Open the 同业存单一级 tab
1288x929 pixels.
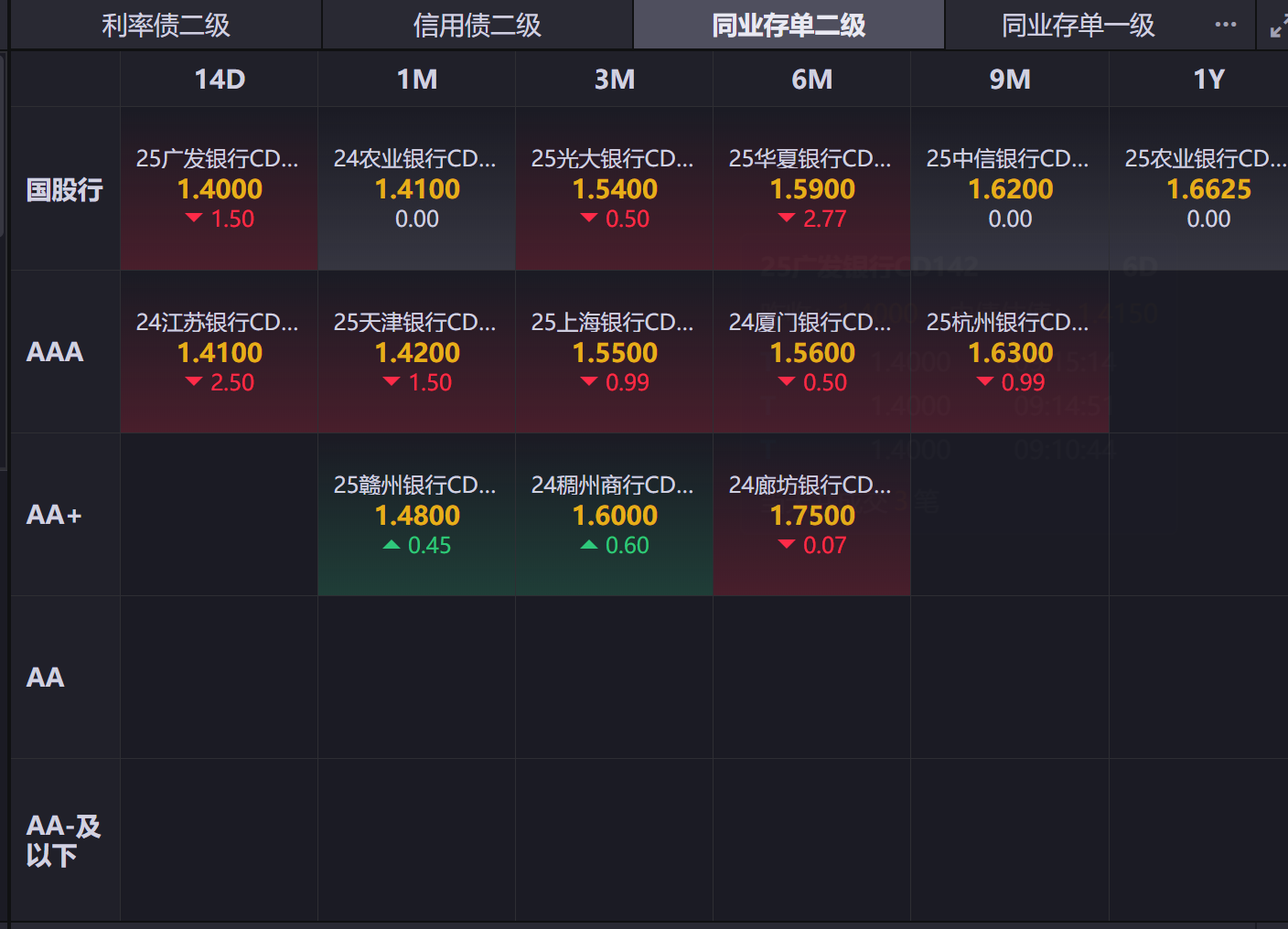click(1078, 25)
